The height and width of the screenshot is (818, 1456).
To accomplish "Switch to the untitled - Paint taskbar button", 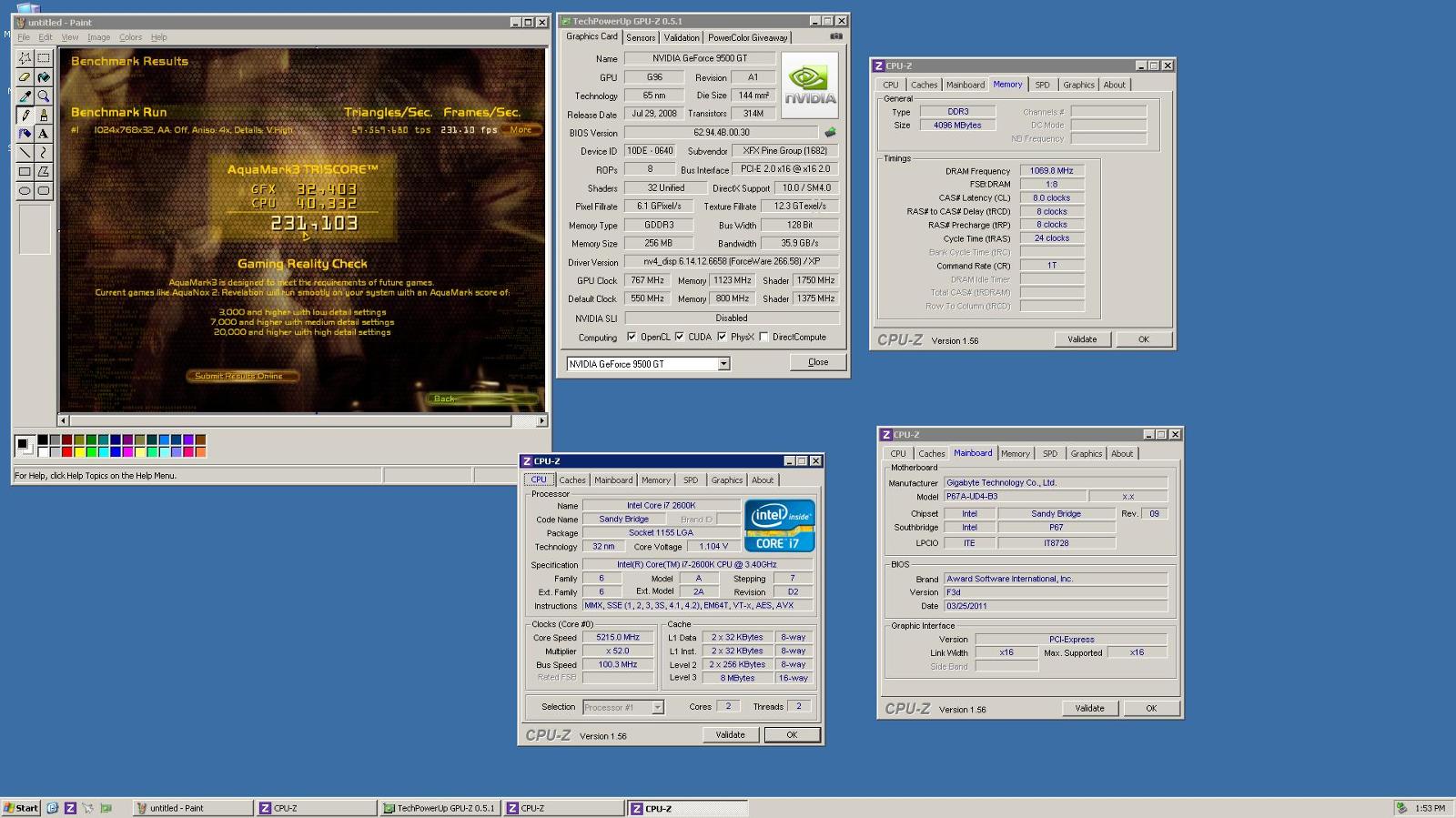I will [193, 808].
